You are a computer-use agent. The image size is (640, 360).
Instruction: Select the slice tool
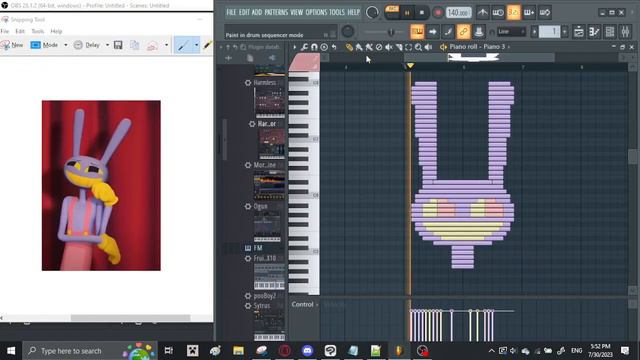click(x=399, y=47)
